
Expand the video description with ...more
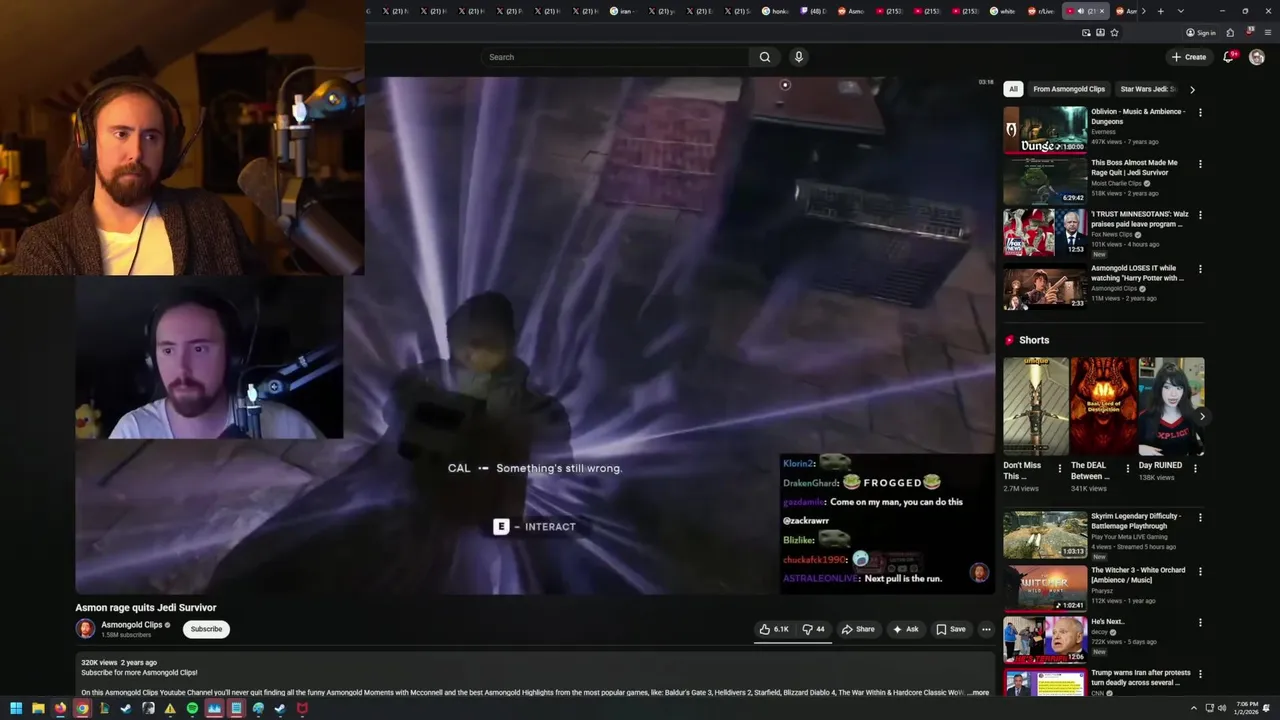pyautogui.click(x=979, y=692)
